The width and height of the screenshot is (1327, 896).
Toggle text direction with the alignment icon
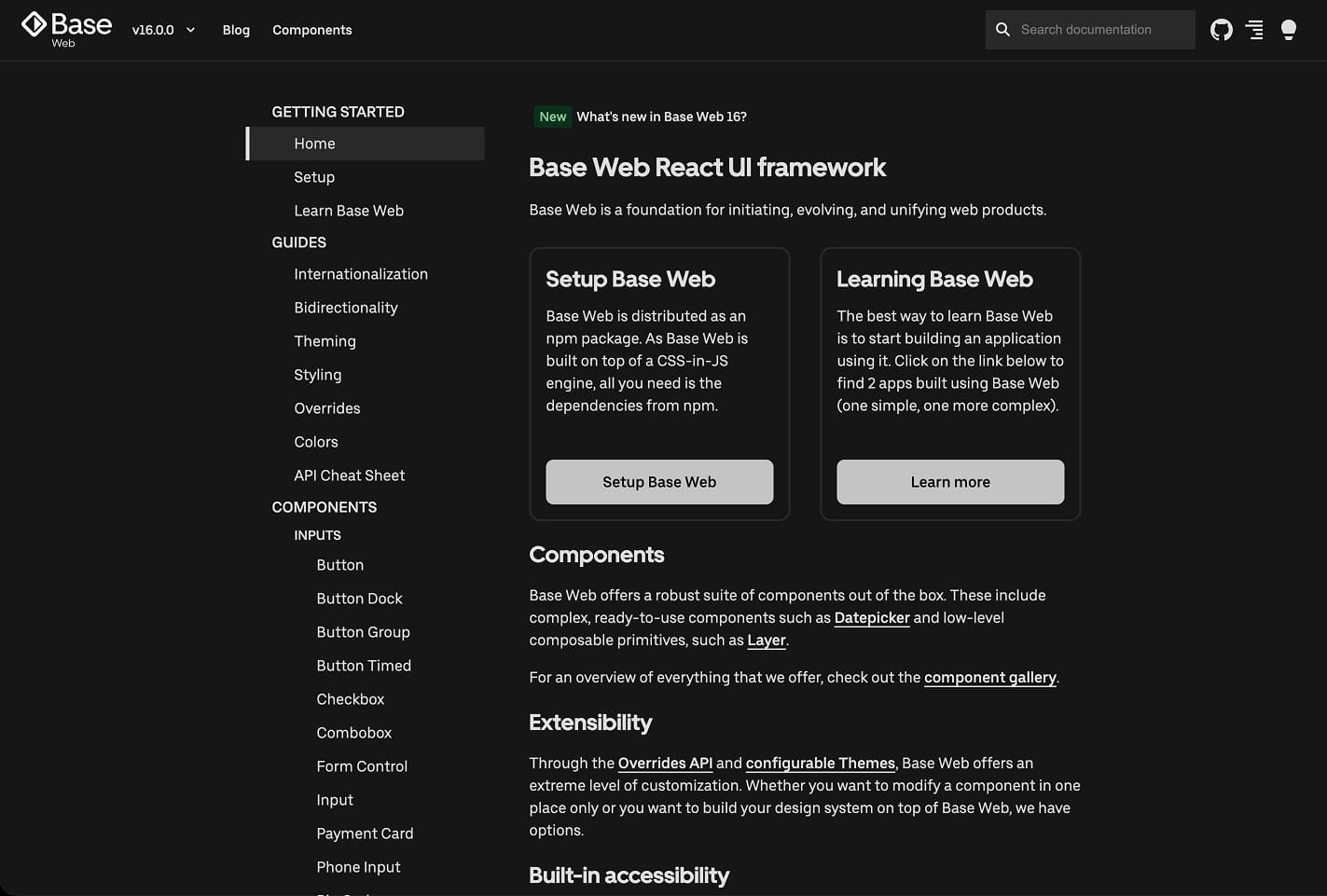(1254, 29)
